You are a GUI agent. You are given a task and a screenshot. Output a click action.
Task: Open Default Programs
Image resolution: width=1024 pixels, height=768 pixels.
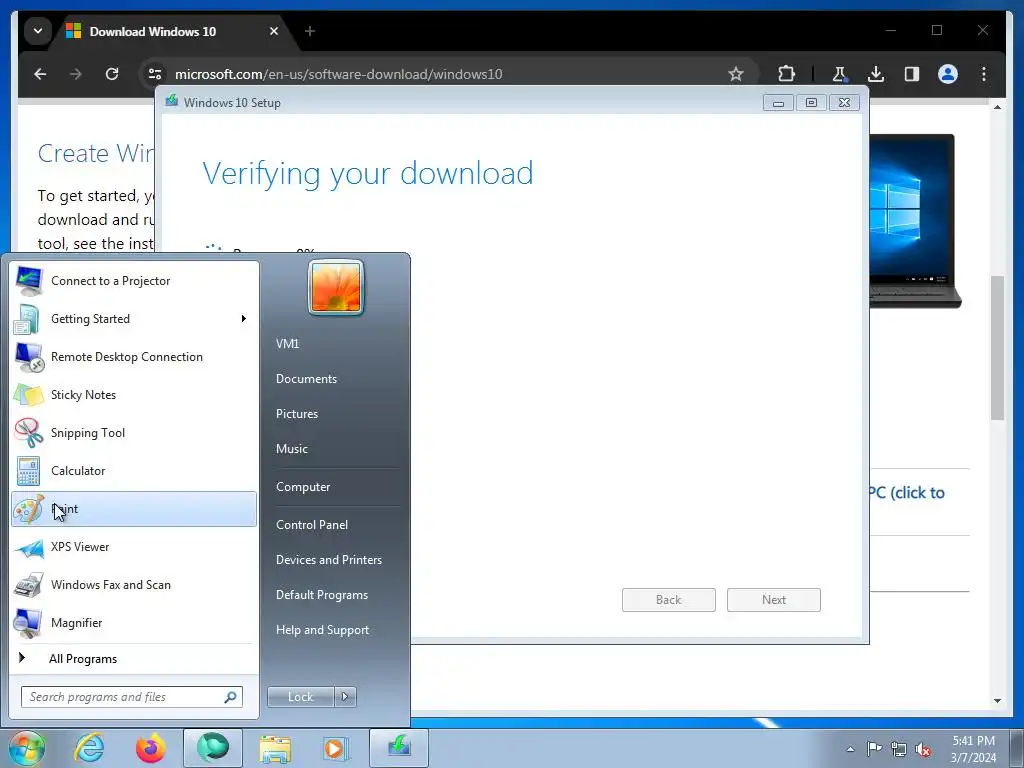click(321, 595)
